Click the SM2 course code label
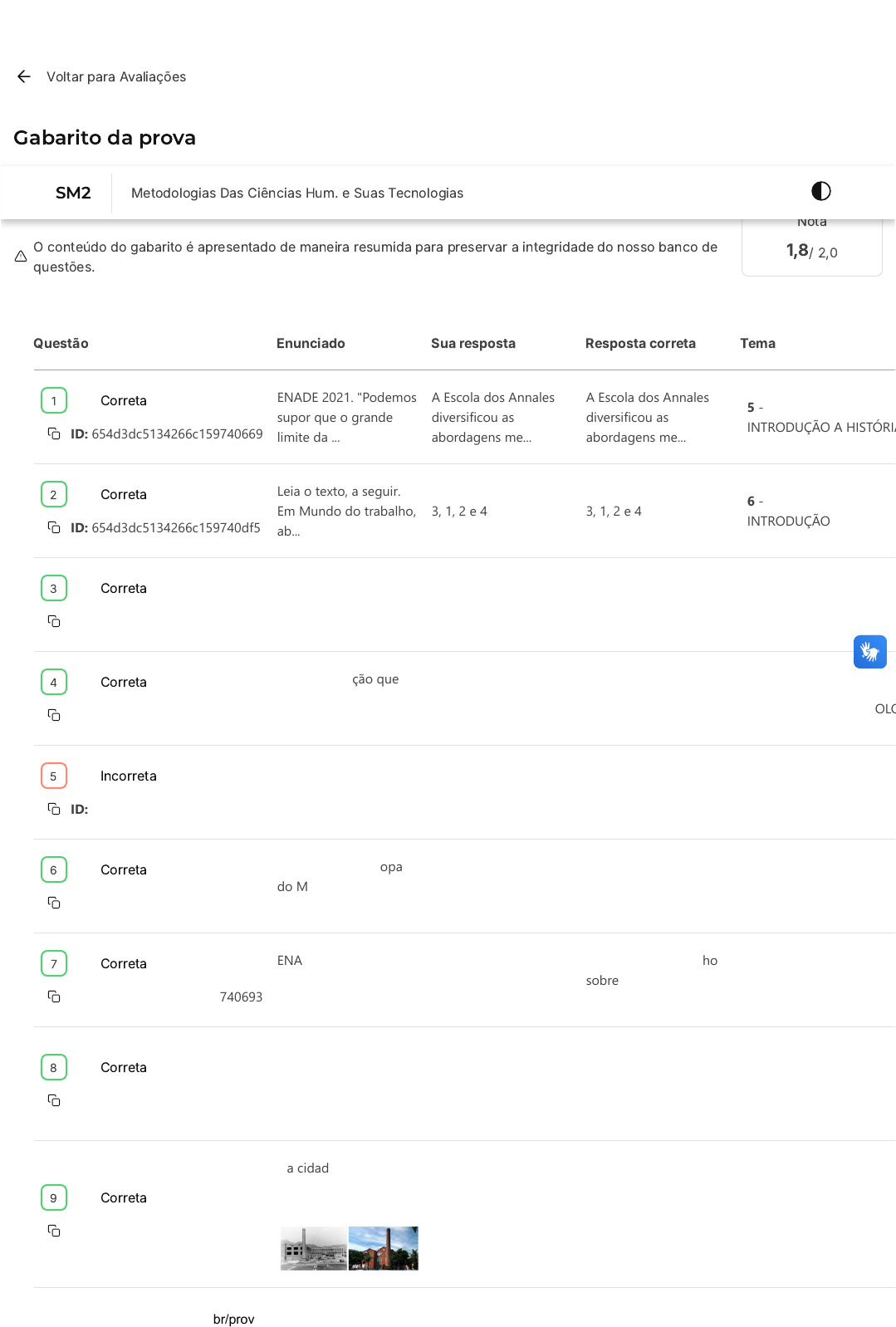This screenshot has height=1327, width=896. pos(73,193)
